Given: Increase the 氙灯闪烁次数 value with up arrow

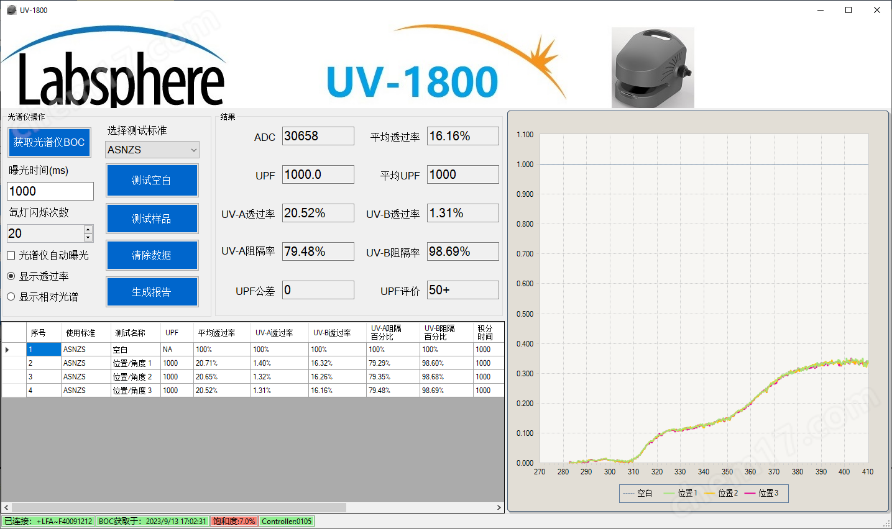Looking at the screenshot, I should coord(88,229).
